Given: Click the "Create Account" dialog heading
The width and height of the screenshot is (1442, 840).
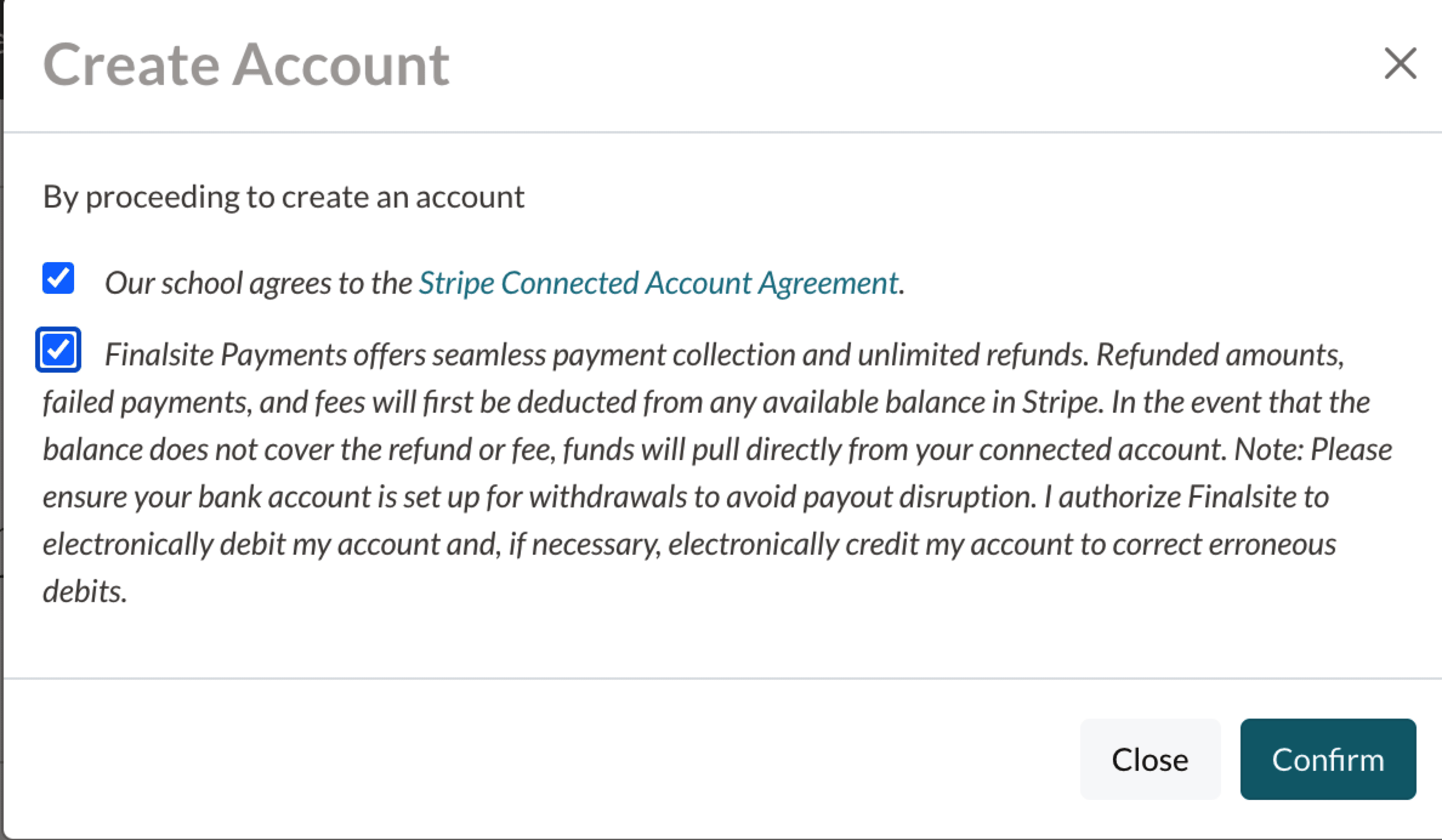Looking at the screenshot, I should pos(246,65).
